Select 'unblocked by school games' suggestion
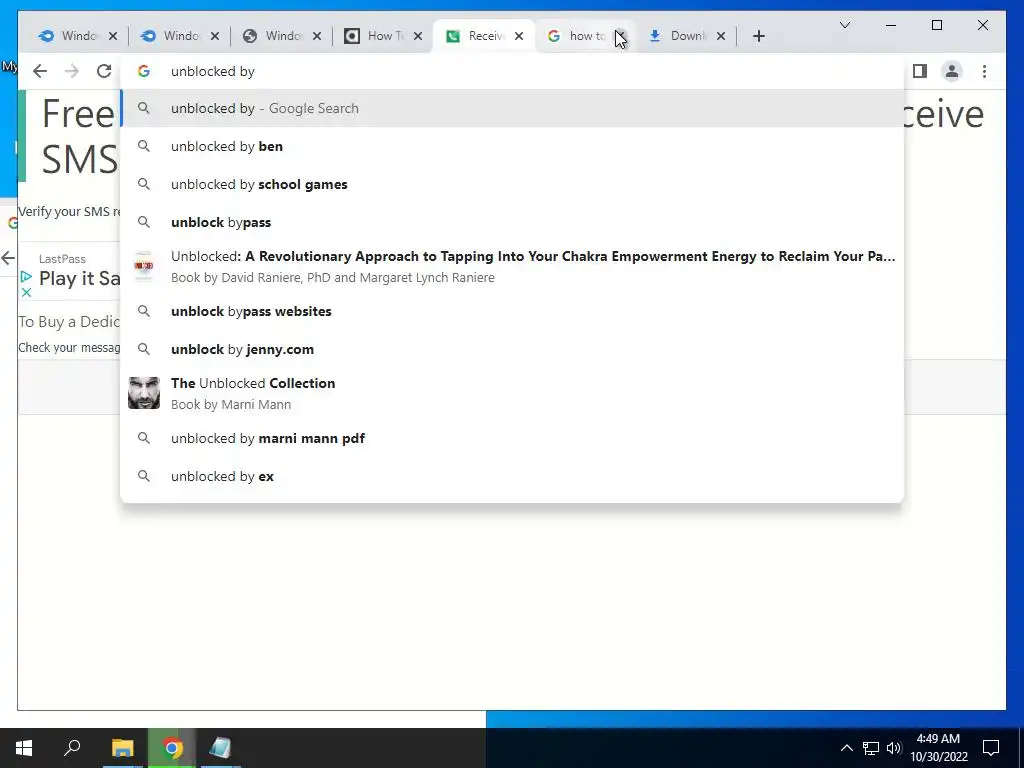The height and width of the screenshot is (768, 1024). pyautogui.click(x=513, y=184)
